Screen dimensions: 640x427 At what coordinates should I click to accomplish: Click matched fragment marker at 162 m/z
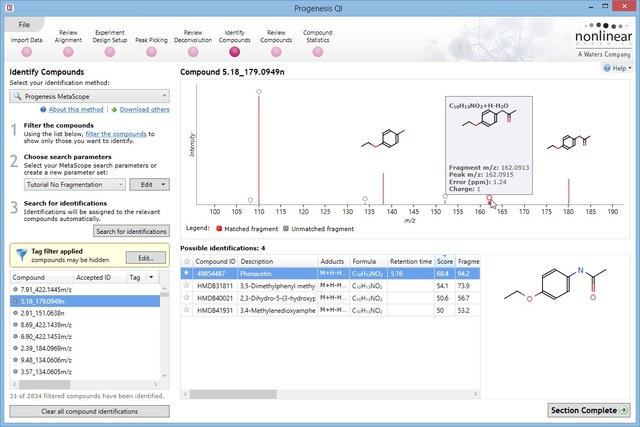click(489, 198)
